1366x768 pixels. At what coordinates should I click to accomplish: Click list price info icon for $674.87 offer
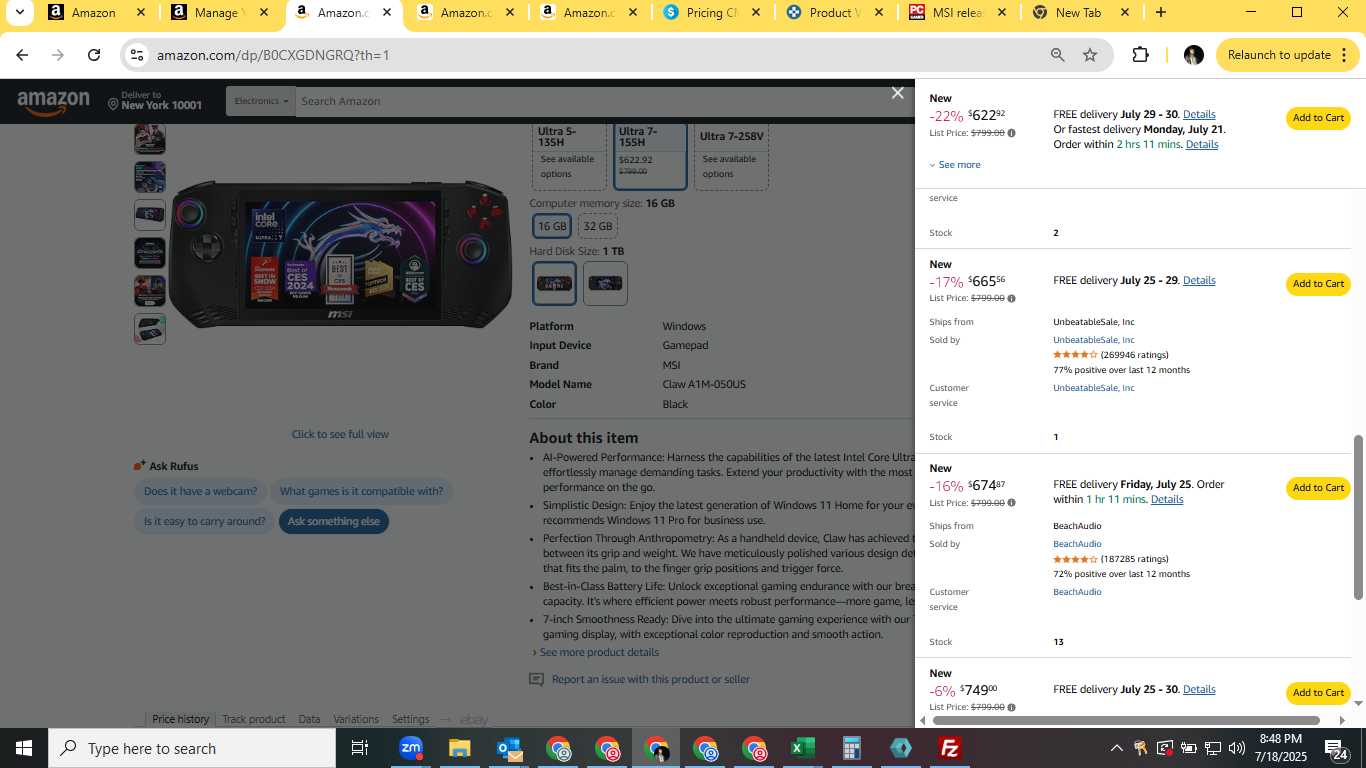coord(1011,503)
